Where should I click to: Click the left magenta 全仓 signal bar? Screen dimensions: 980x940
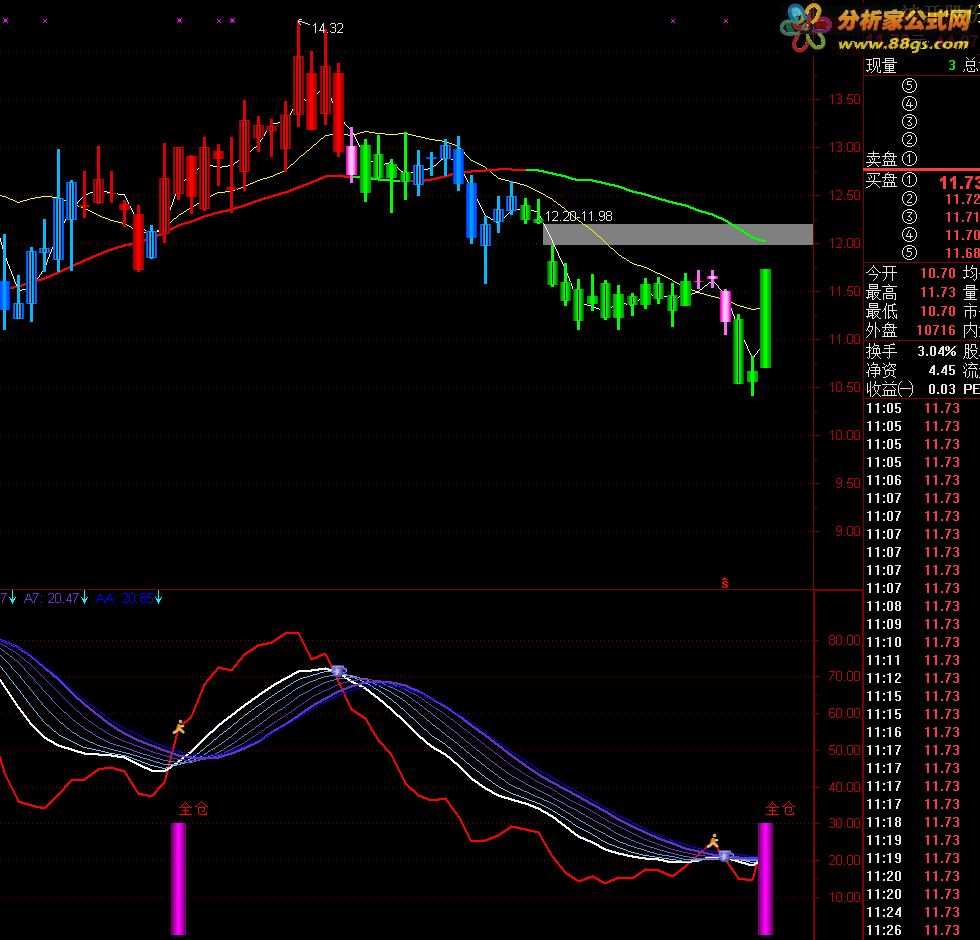click(179, 878)
